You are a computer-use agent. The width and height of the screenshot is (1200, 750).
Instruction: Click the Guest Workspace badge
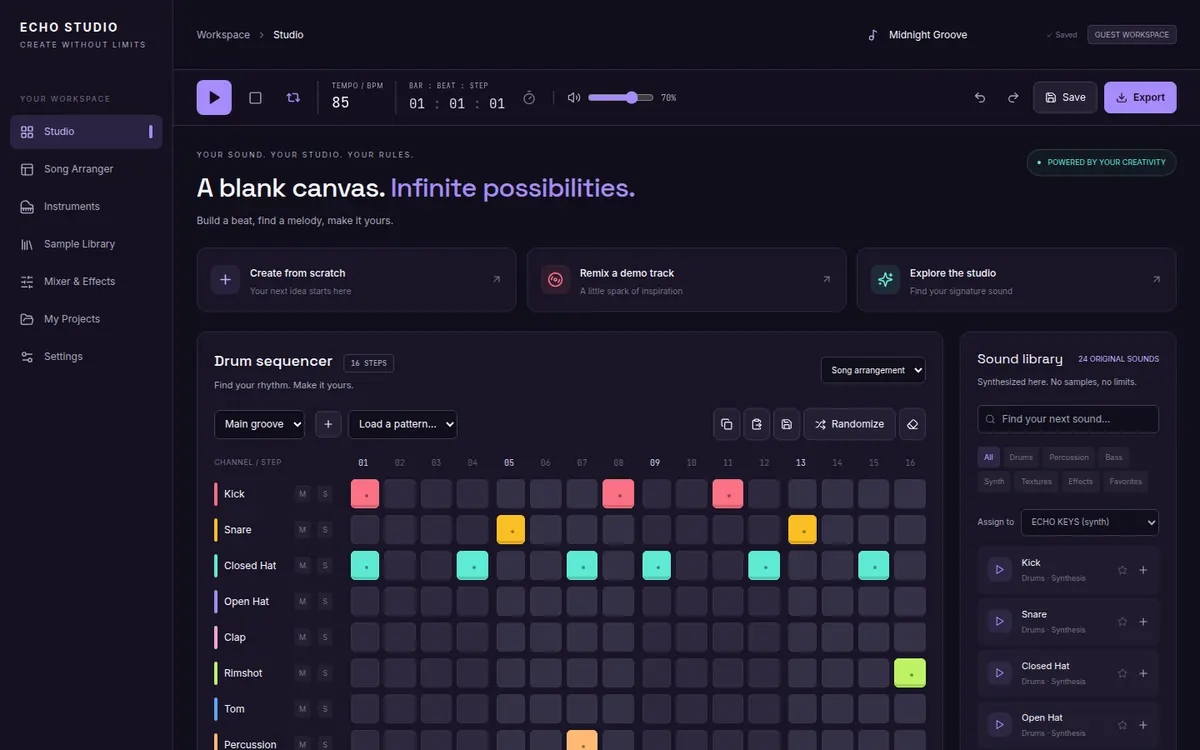point(1132,35)
